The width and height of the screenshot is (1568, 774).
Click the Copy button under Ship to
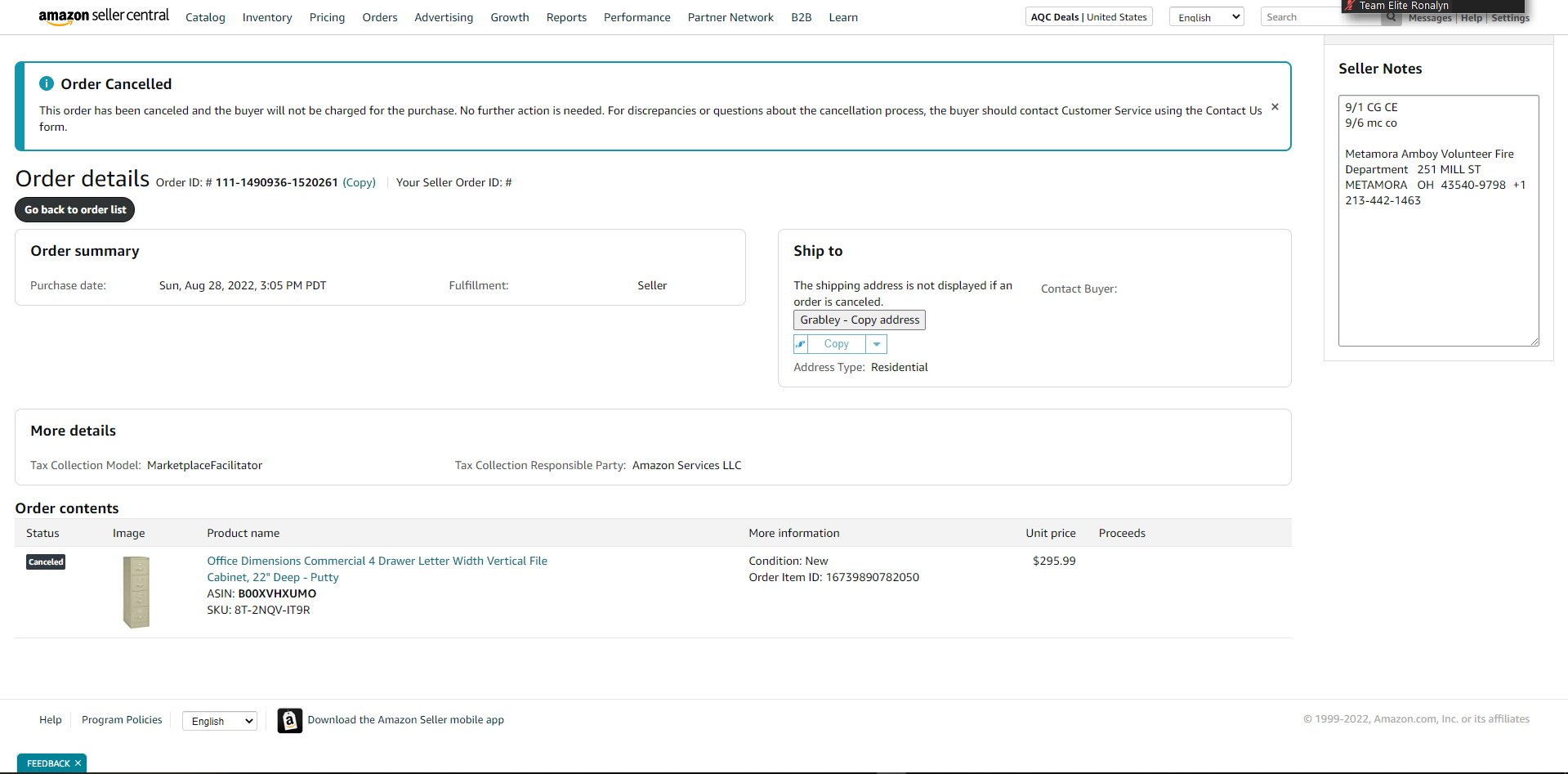pyautogui.click(x=837, y=344)
